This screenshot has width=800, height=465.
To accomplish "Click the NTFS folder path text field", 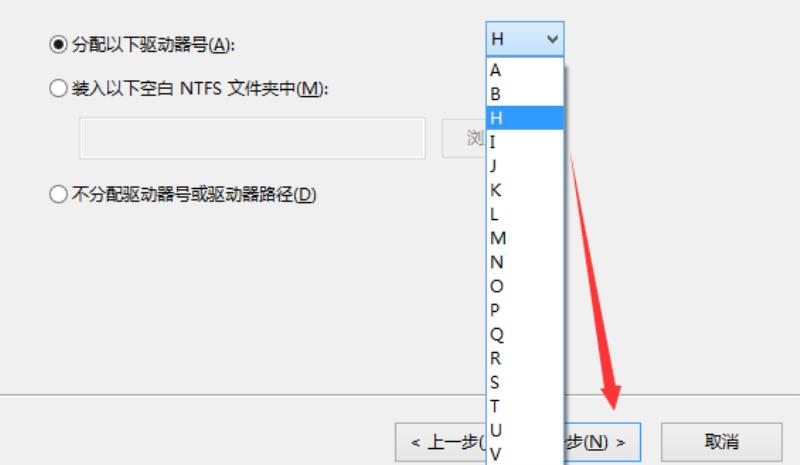I will [x=253, y=138].
